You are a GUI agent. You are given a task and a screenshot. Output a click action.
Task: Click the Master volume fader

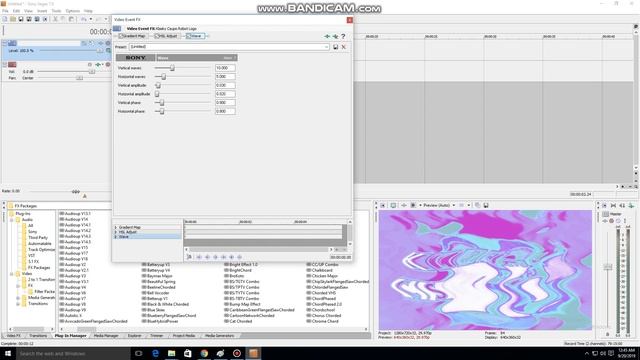608,267
